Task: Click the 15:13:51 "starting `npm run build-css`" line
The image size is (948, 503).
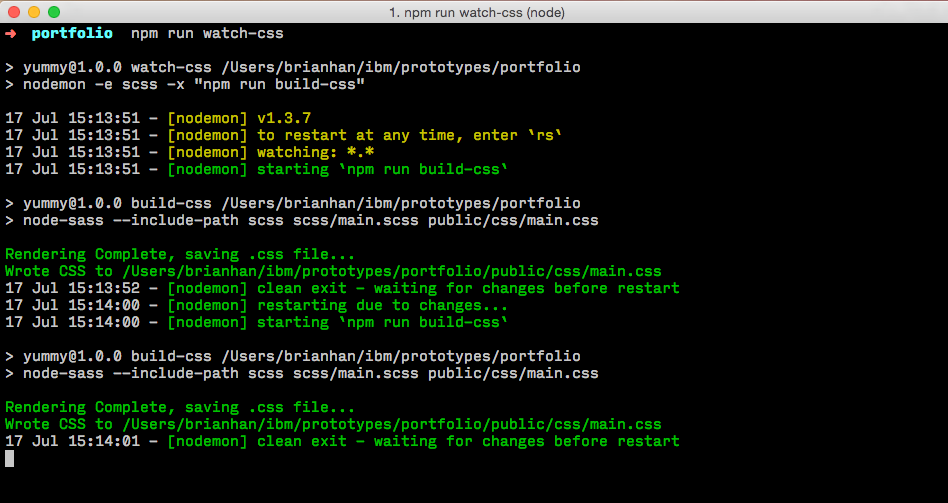Action: (256, 169)
